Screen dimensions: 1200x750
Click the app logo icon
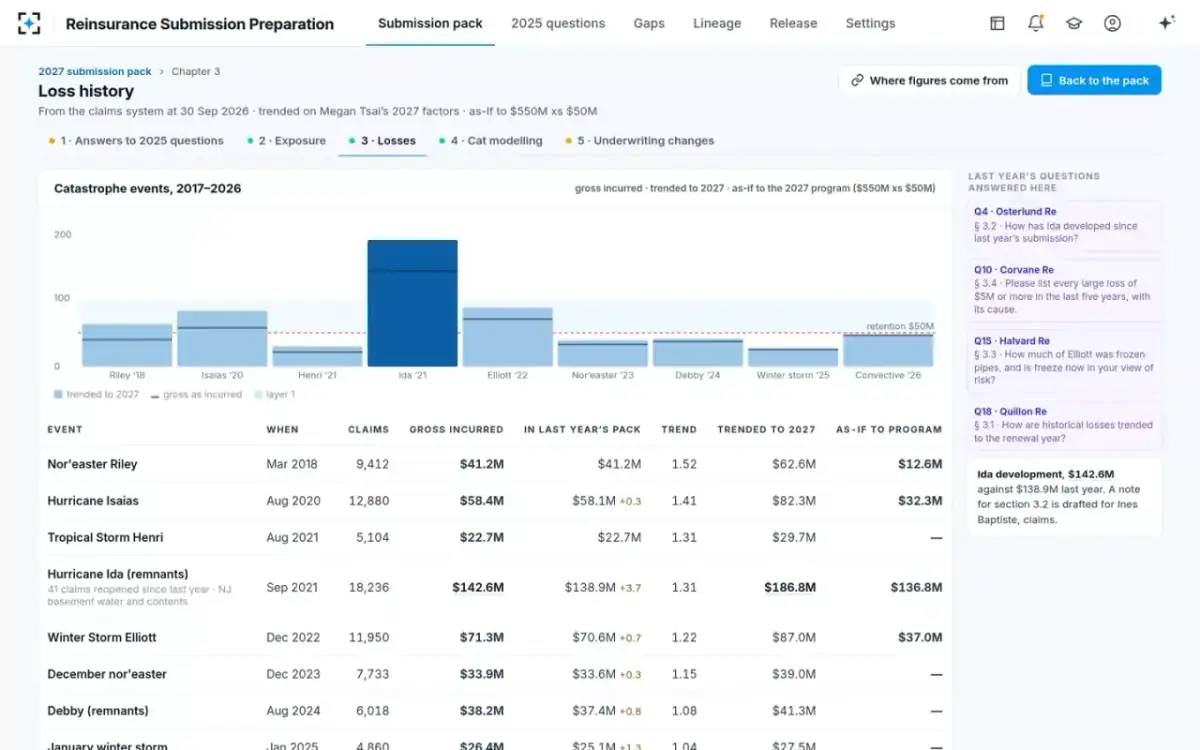tap(29, 23)
